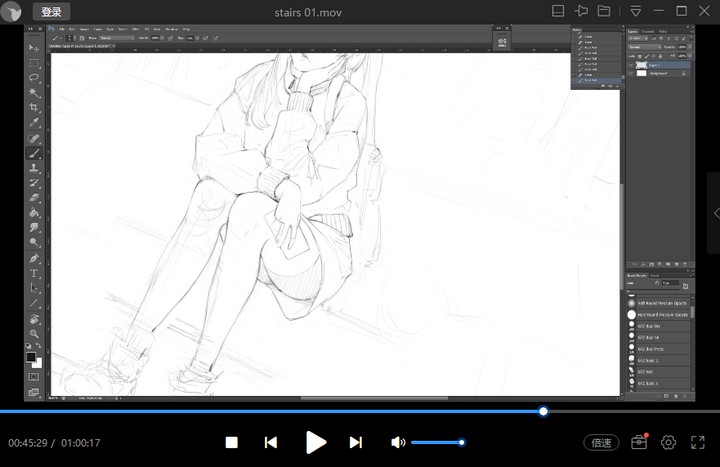Viewport: 720px width, 467px height.
Task: Toggle Layer 1 visibility eye
Action: pos(631,65)
